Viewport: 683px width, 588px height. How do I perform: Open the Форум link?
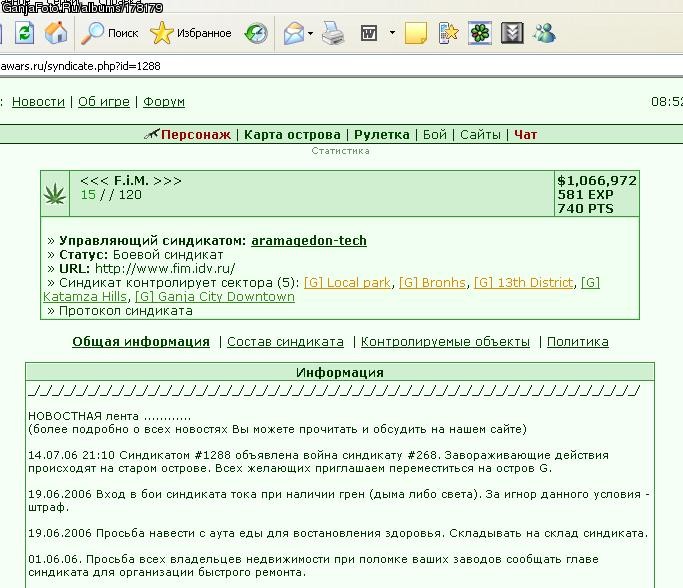[x=164, y=102]
